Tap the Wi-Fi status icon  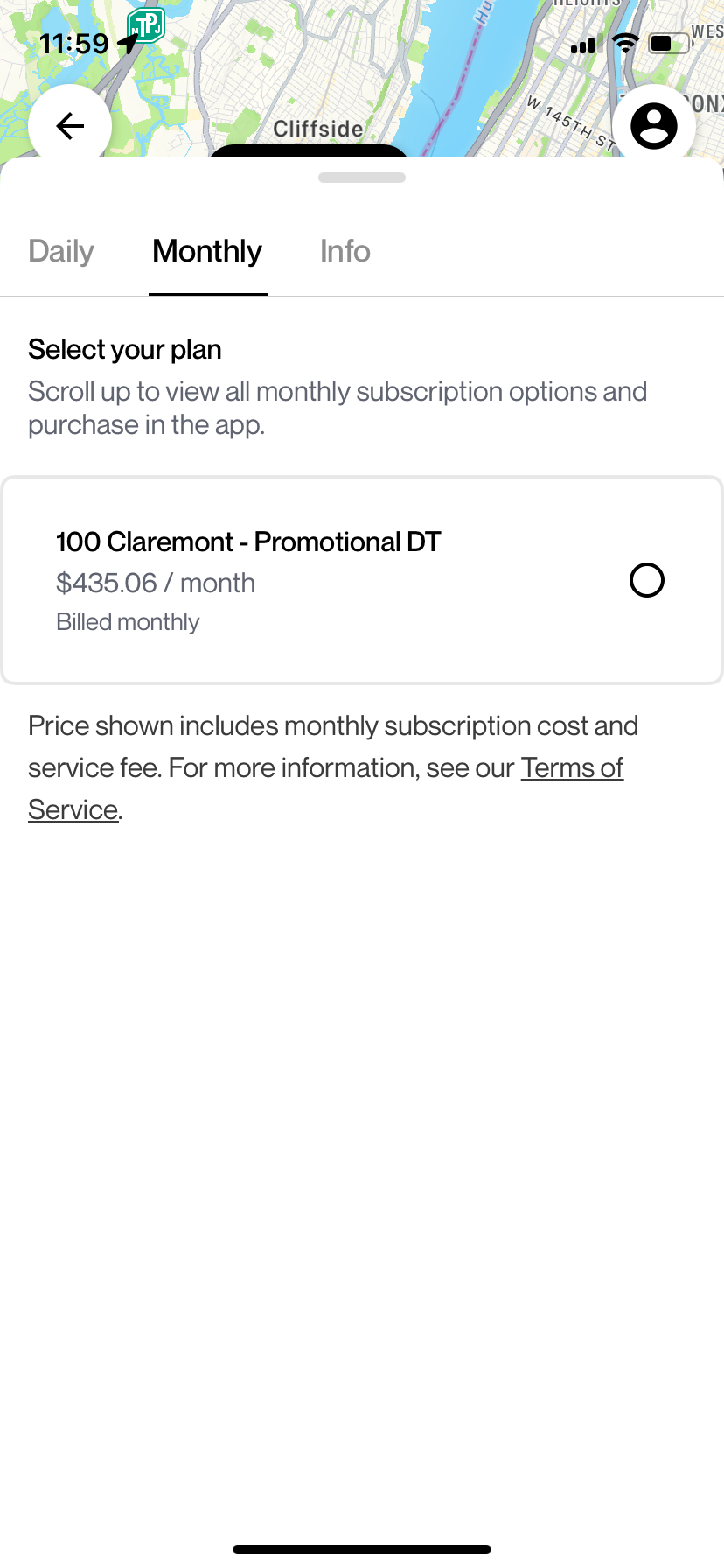pos(625,43)
